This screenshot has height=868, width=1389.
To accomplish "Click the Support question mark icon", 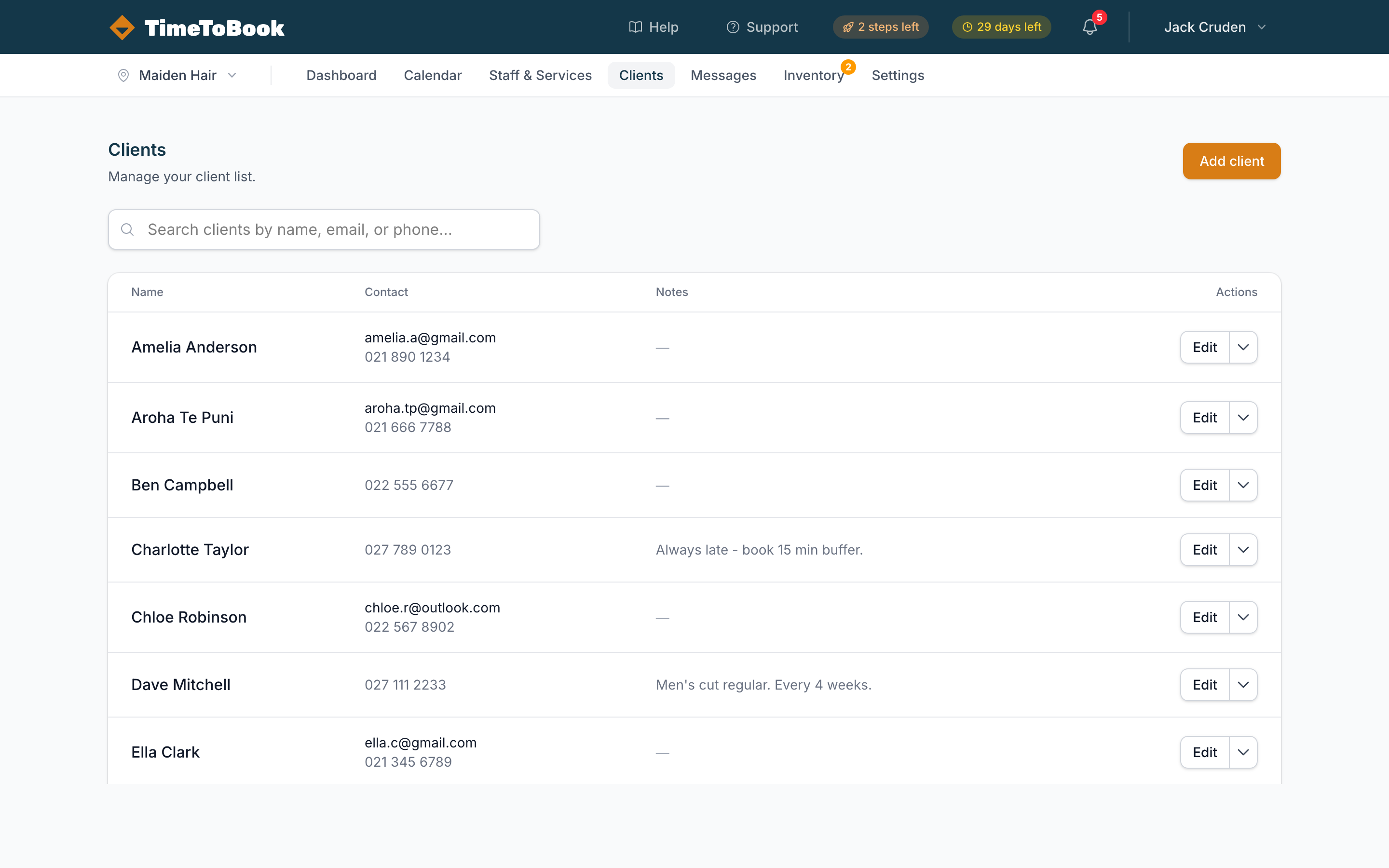I will [x=733, y=27].
